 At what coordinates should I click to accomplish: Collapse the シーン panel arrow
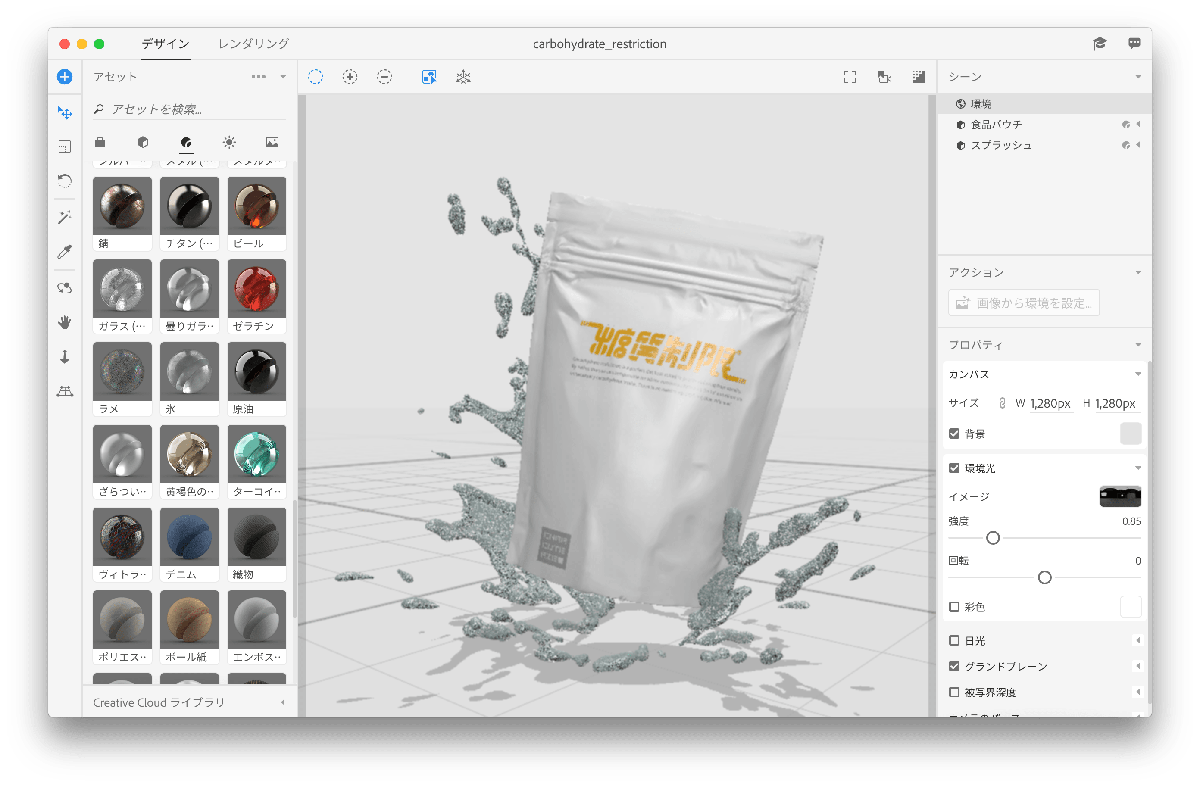[x=1138, y=77]
